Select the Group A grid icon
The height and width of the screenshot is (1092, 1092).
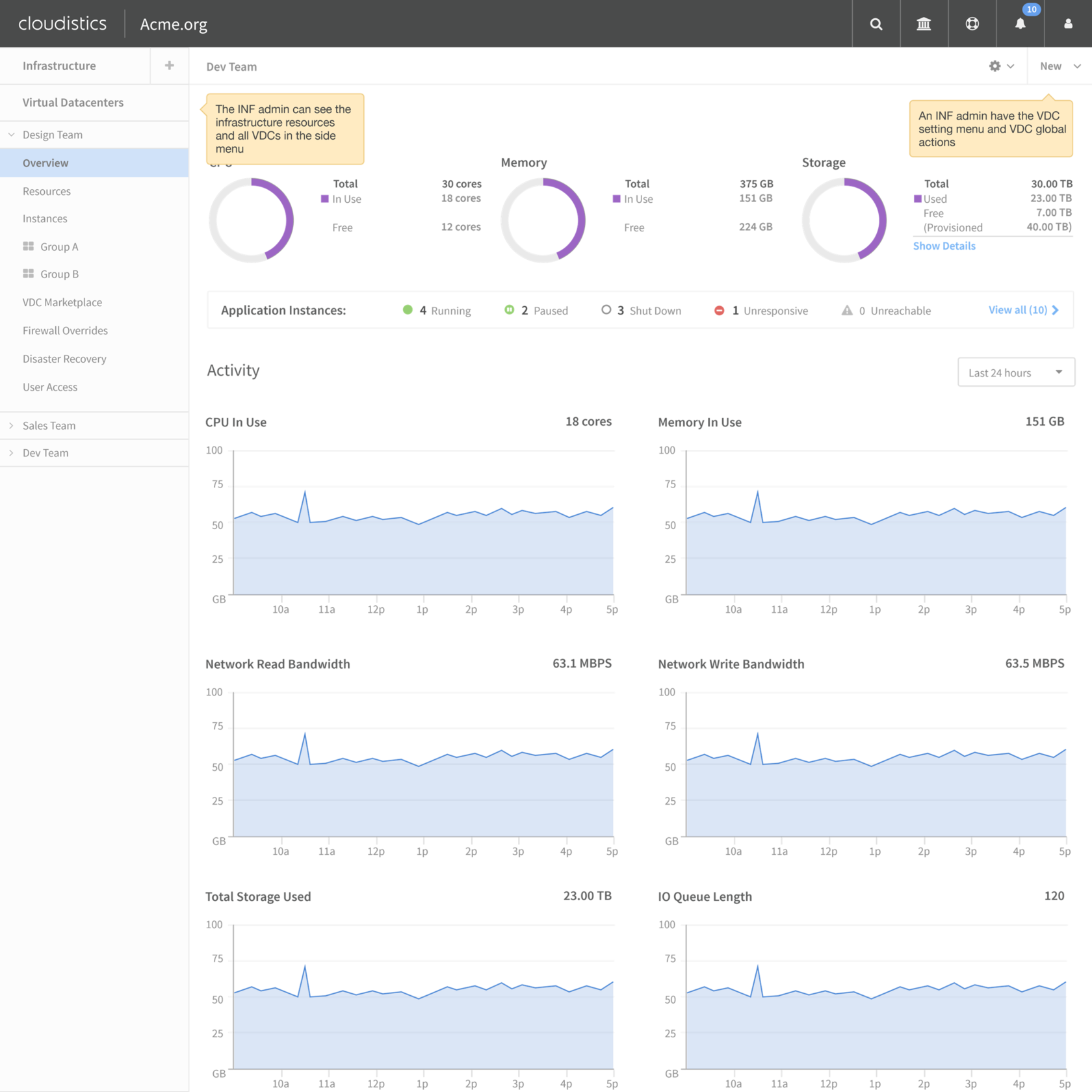coord(28,246)
